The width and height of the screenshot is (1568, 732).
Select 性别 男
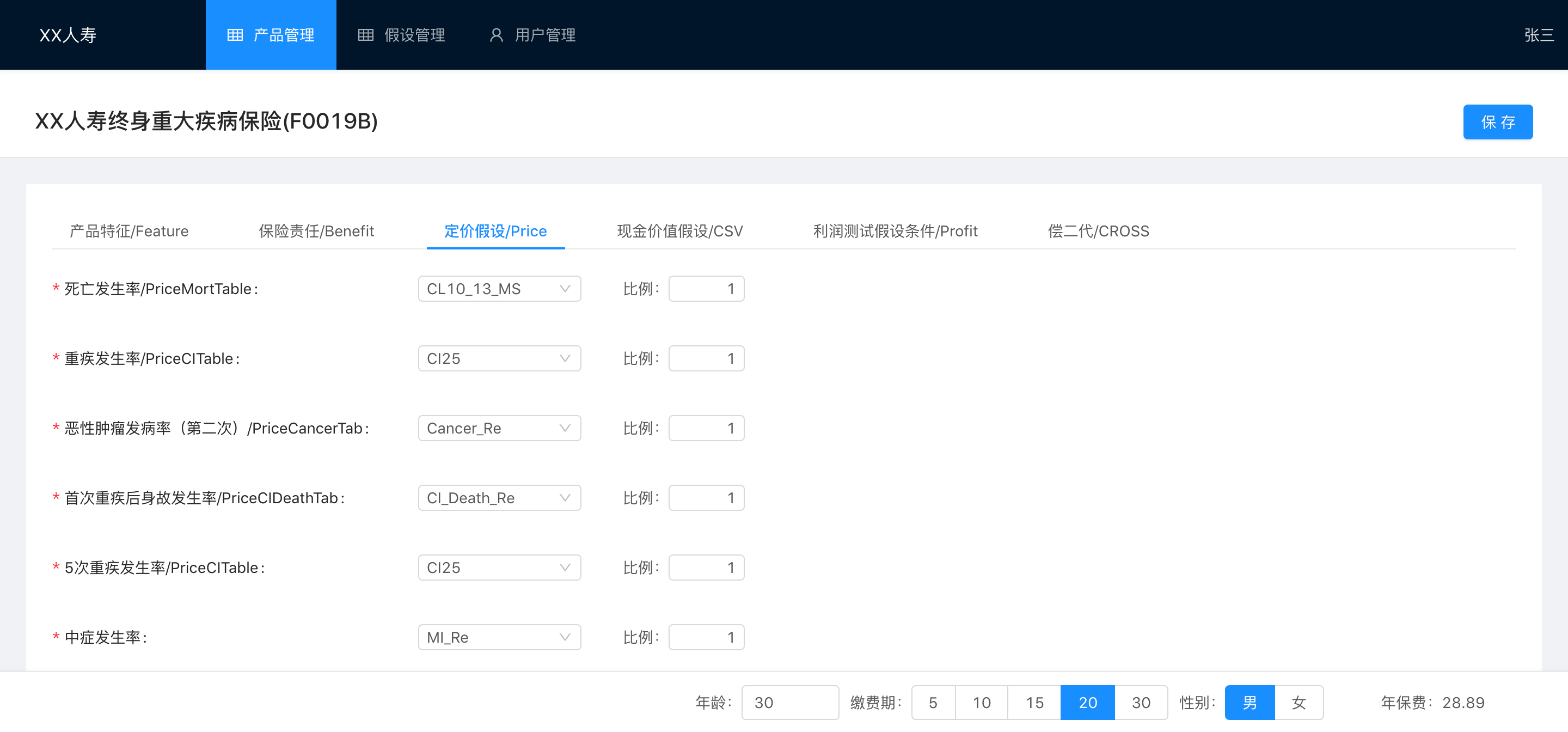point(1249,703)
